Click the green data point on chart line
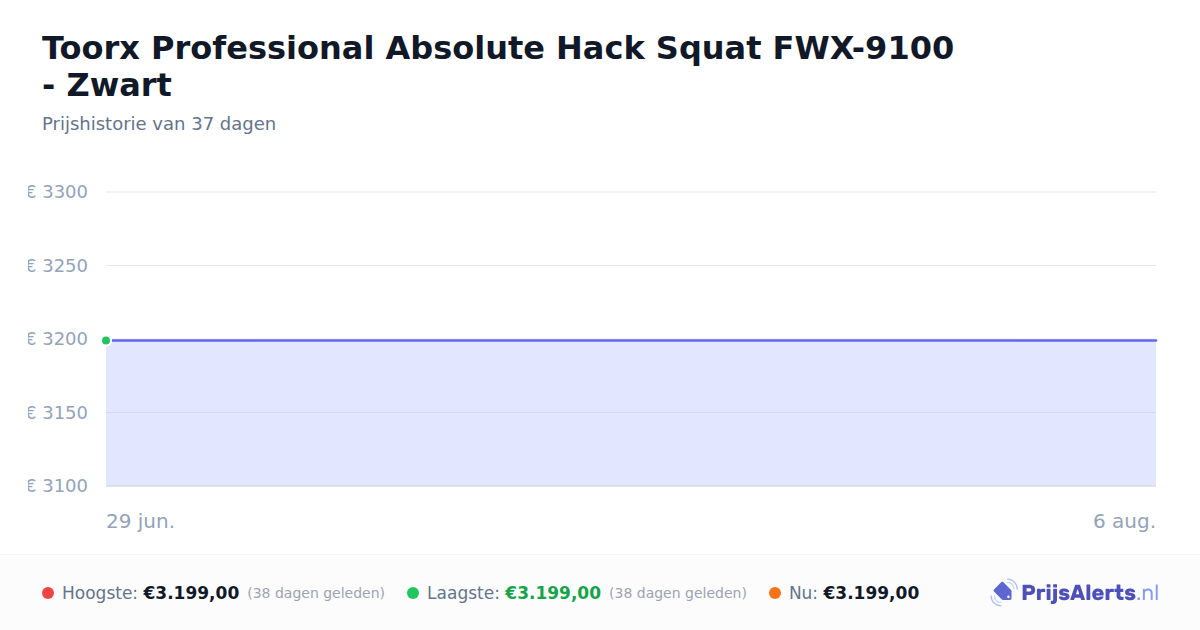The image size is (1200, 630). click(x=106, y=340)
